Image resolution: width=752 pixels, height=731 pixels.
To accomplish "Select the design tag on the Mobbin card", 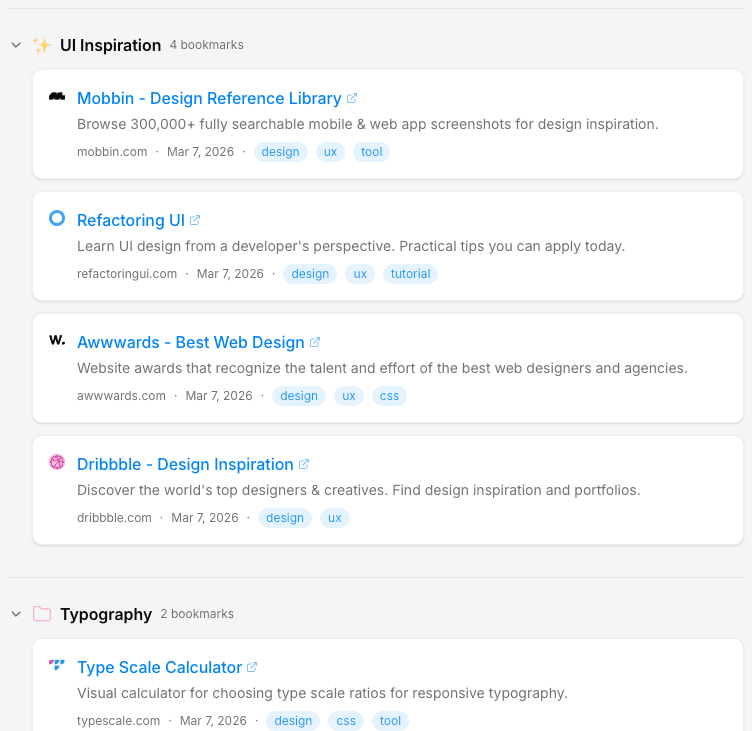I will (281, 152).
